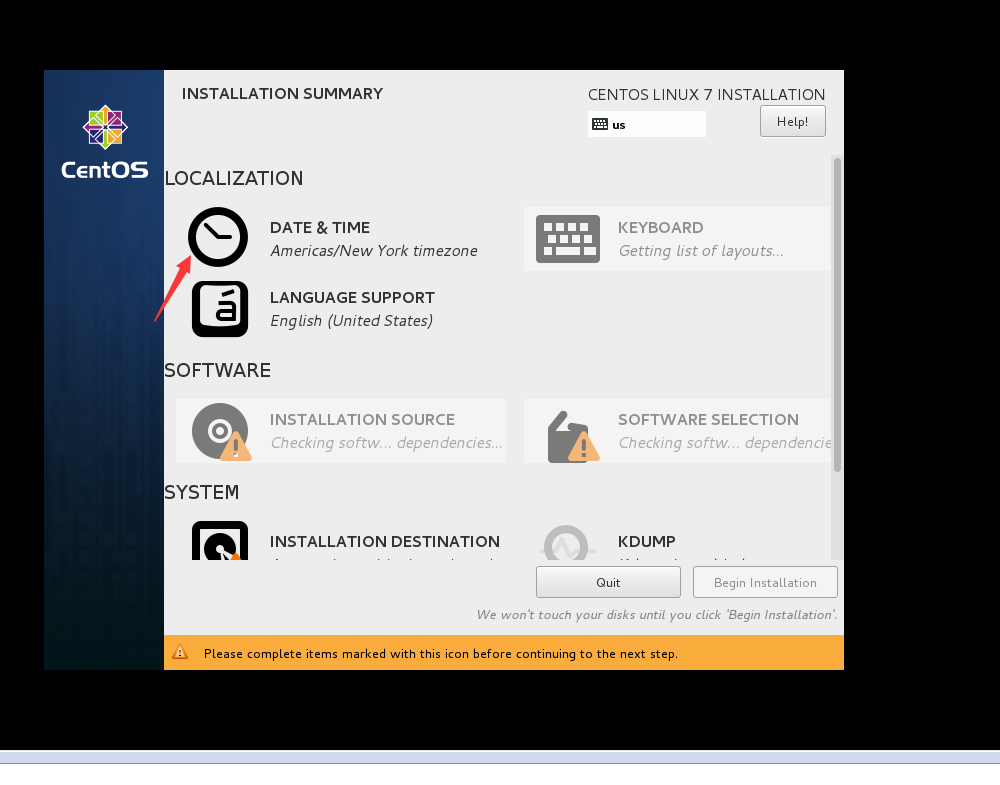1000x785 pixels.
Task: Click the INSTALLATION SUMMARY title
Action: coord(282,94)
